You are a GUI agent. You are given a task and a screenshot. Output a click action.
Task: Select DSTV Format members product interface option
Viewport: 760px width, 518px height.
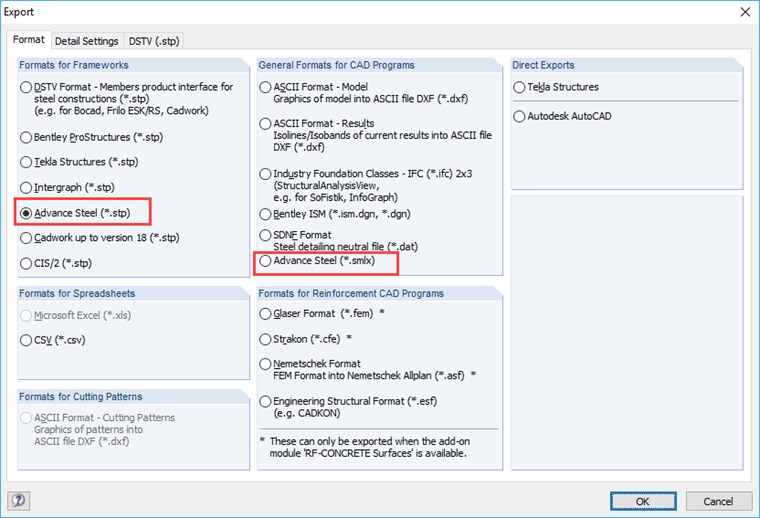(26, 87)
